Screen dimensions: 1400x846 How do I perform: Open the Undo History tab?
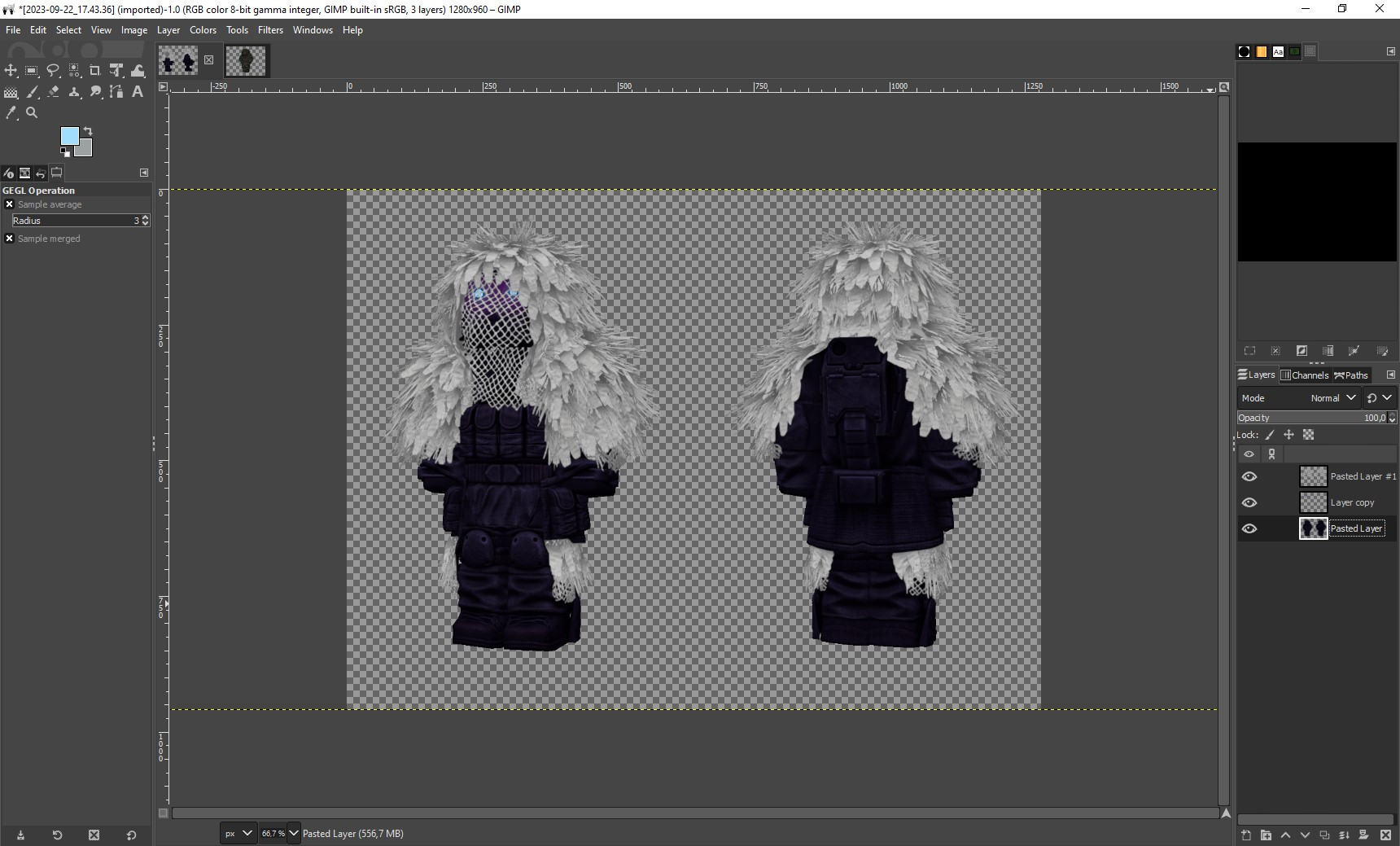(x=41, y=173)
